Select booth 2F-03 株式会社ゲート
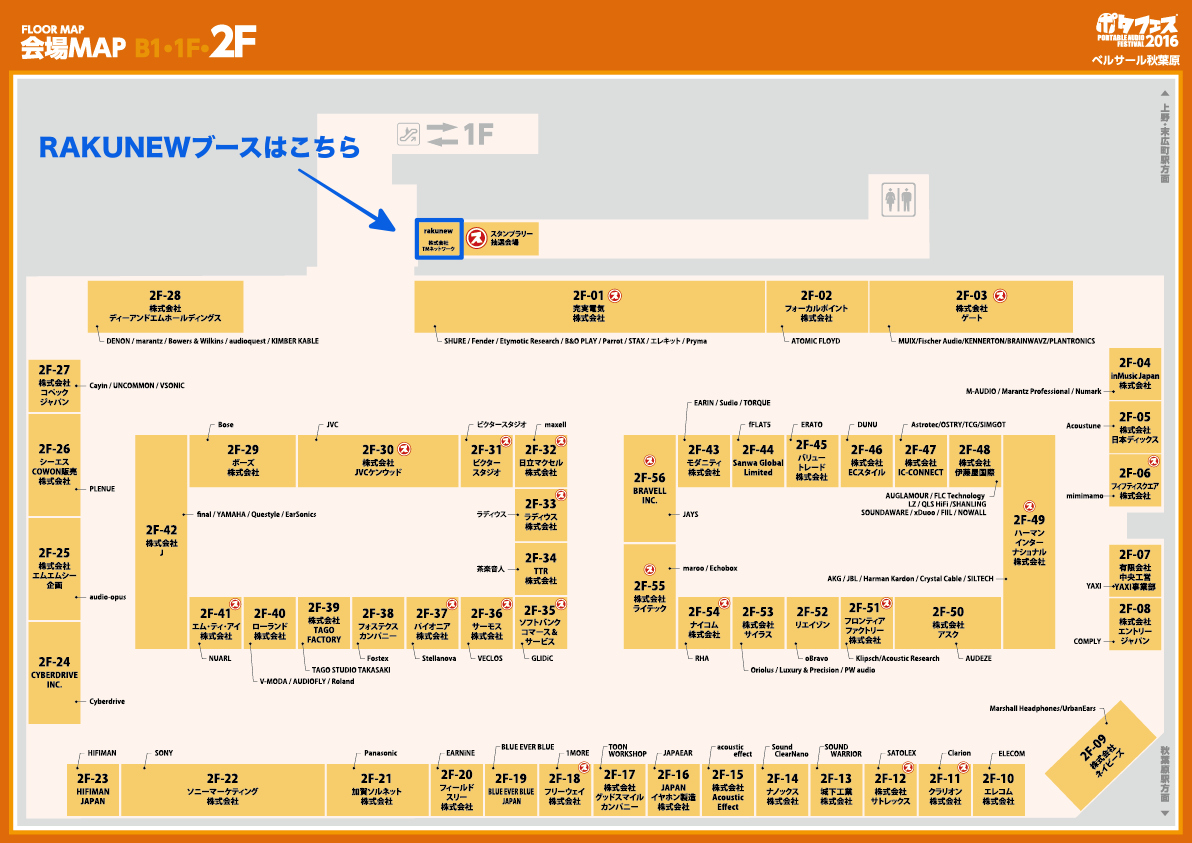The image size is (1192, 843). (971, 306)
